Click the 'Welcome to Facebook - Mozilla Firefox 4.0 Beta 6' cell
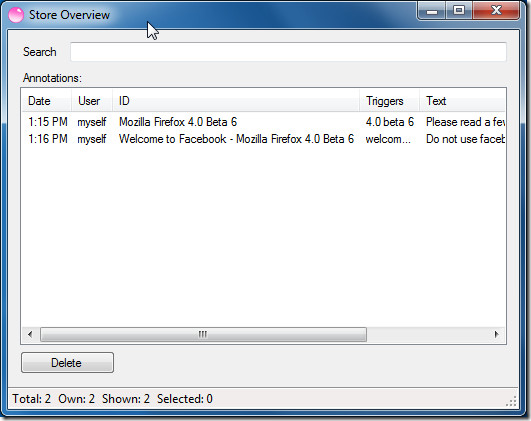531x421 pixels. coord(236,139)
